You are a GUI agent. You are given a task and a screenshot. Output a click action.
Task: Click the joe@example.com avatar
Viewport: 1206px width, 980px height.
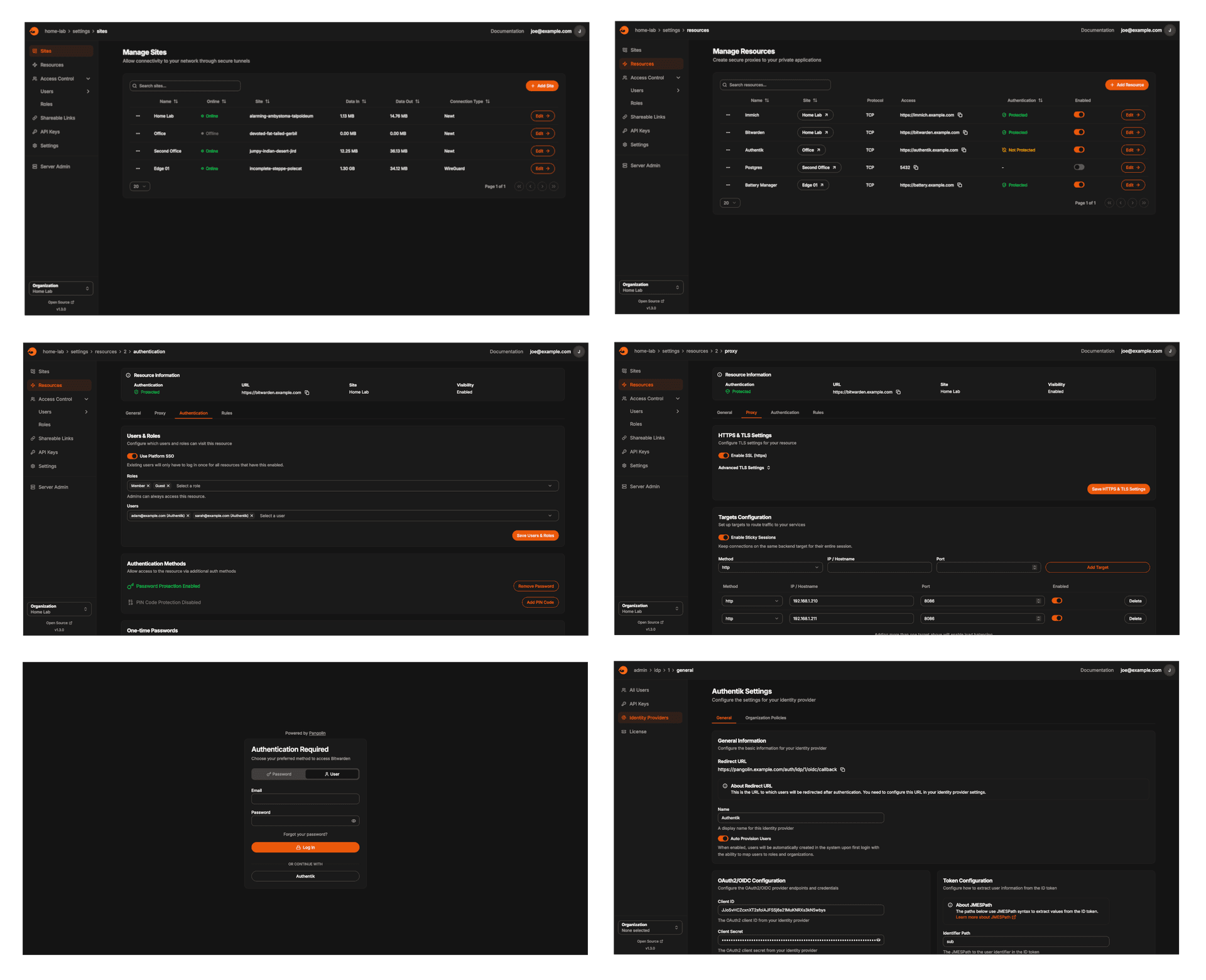(x=579, y=31)
